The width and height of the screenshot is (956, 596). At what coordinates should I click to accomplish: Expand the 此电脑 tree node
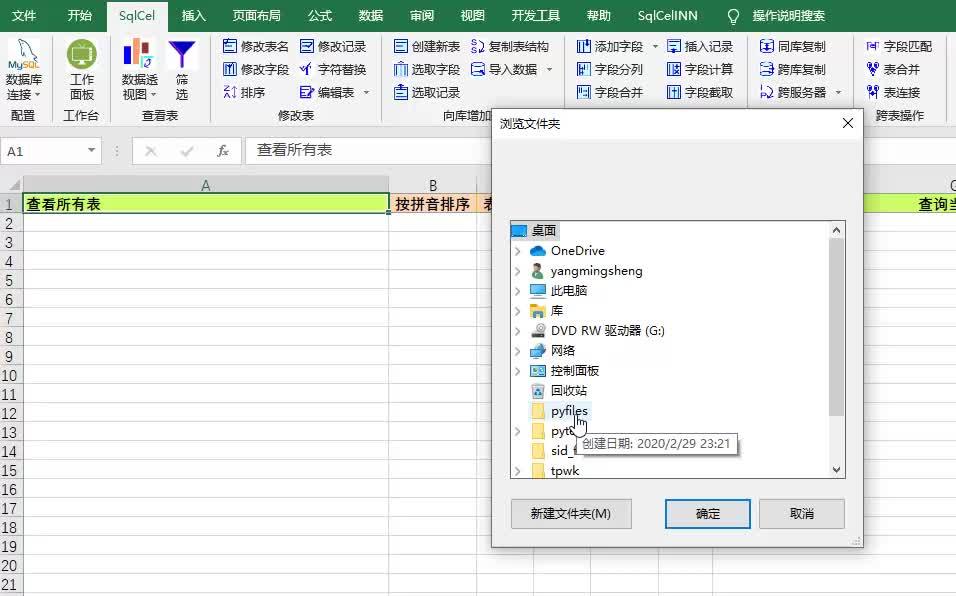518,291
